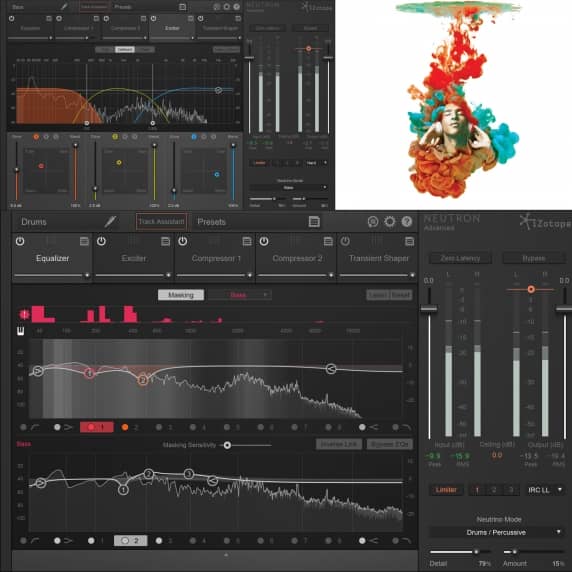Screen dimensions: 572x572
Task: Click the Masking Sensitivity slider handle
Action: (x=227, y=445)
